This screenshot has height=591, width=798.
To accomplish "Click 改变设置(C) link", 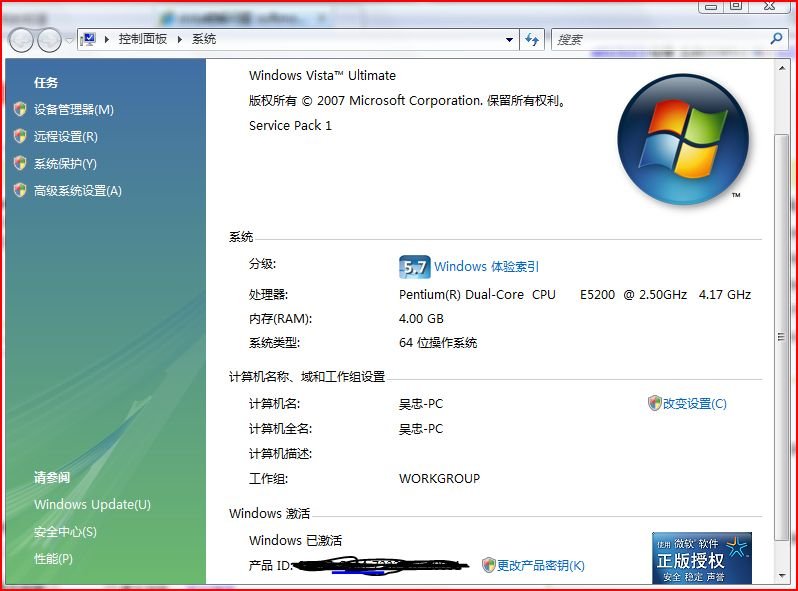I will tap(695, 404).
